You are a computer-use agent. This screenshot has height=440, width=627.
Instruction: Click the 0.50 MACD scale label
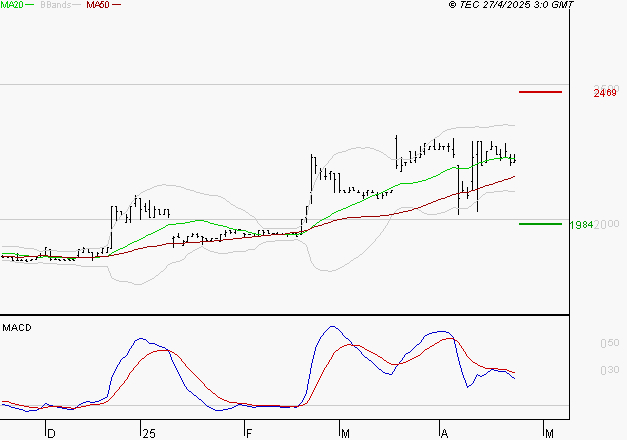point(608,343)
